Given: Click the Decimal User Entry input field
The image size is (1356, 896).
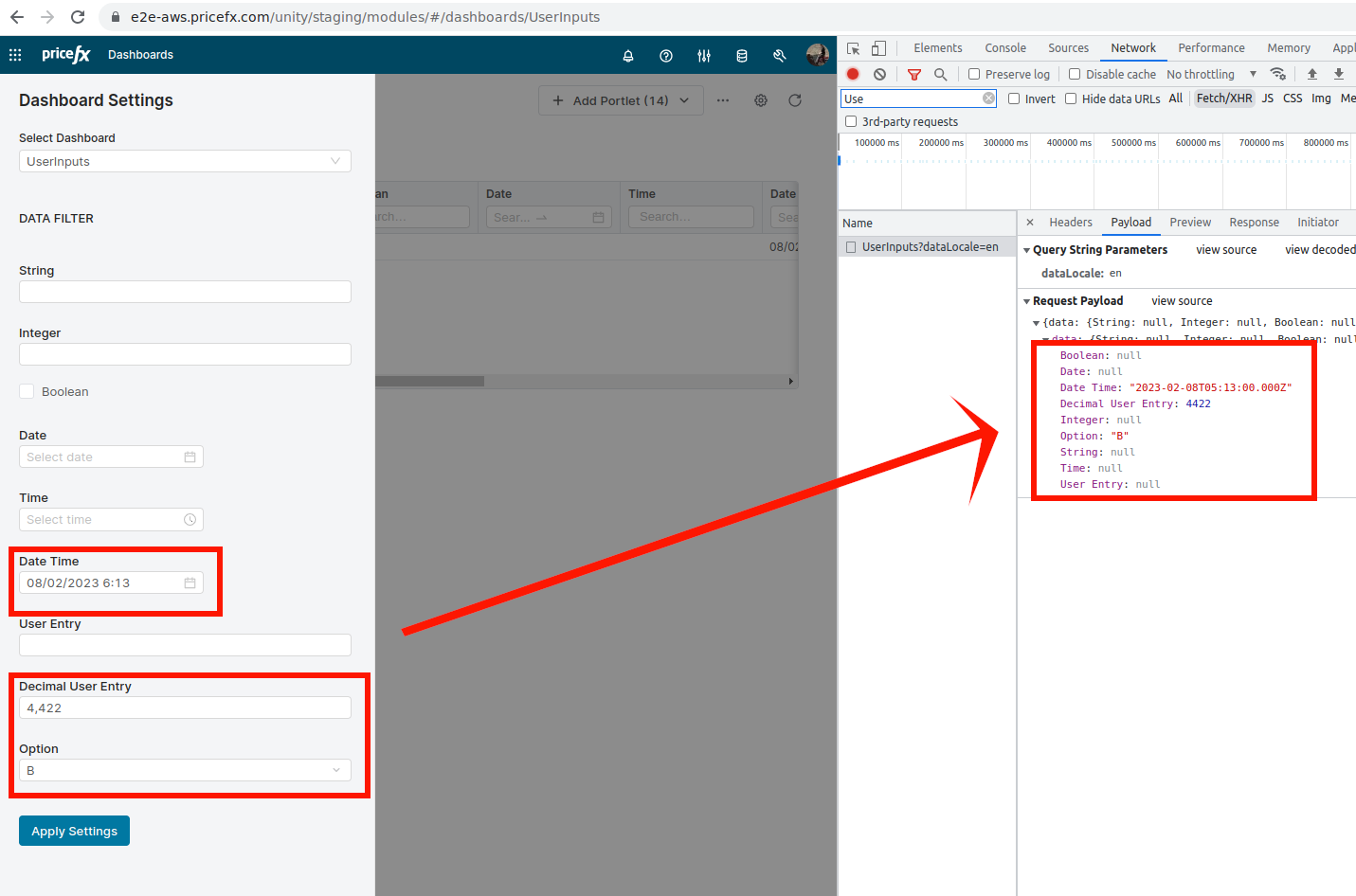Looking at the screenshot, I should [x=185, y=708].
